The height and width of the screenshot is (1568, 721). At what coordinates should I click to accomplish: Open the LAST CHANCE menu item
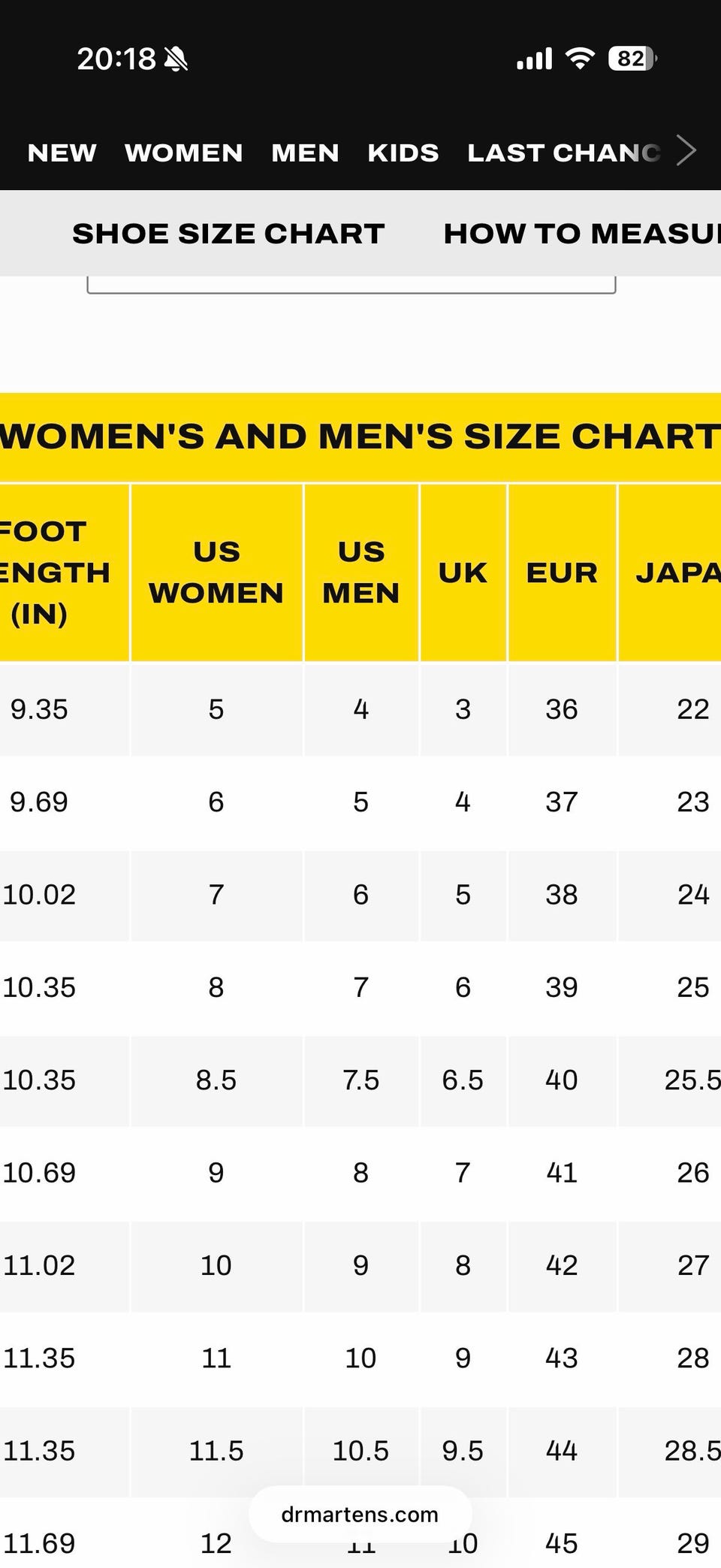click(564, 153)
